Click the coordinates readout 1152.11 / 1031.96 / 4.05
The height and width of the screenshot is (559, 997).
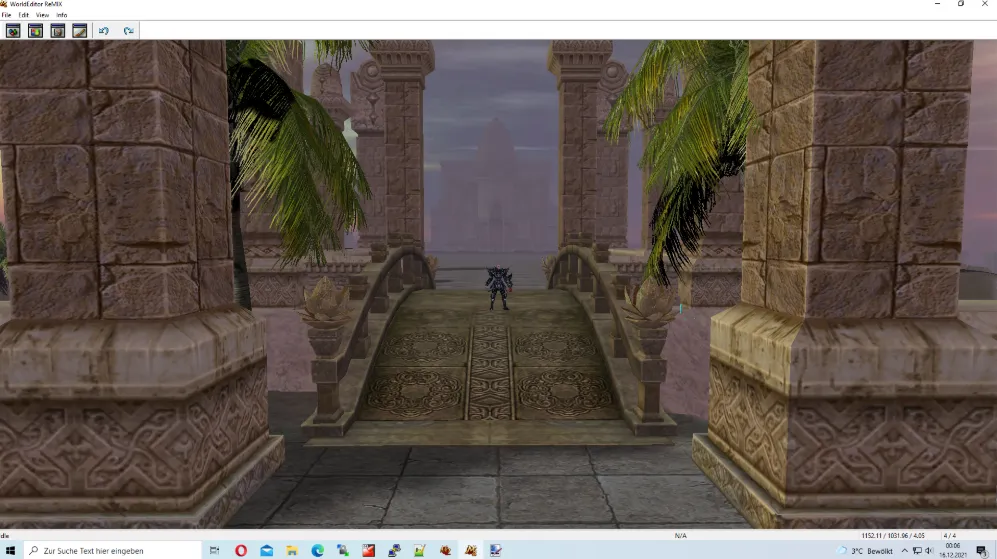893,535
